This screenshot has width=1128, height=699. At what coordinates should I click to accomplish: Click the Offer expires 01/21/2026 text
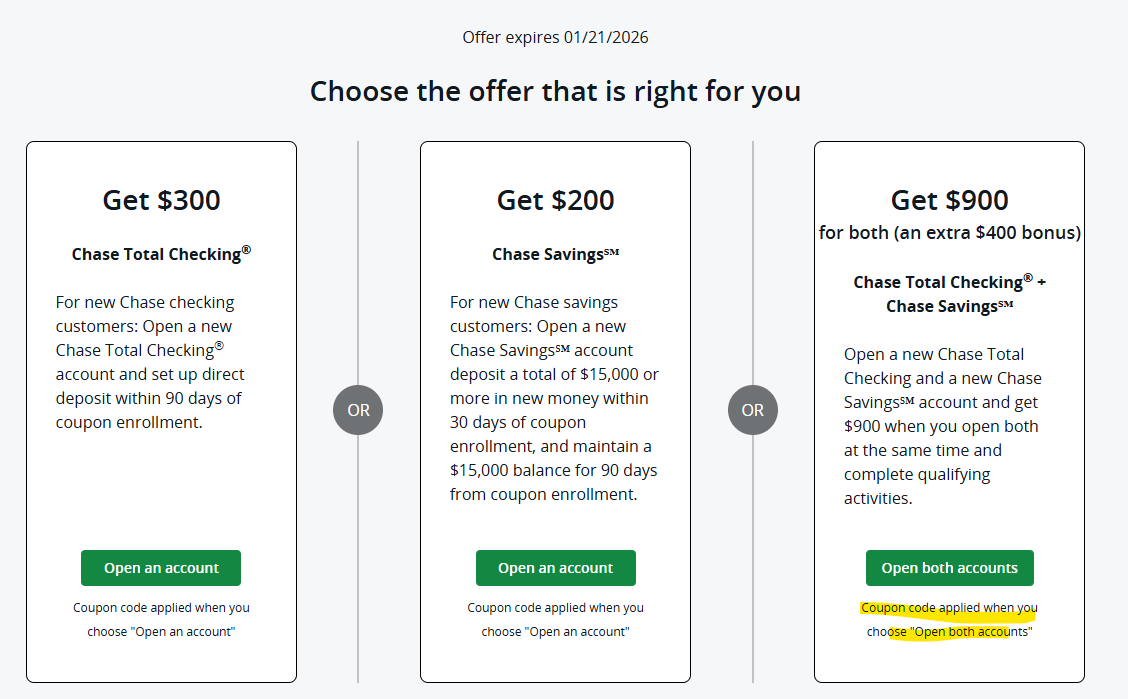(555, 38)
